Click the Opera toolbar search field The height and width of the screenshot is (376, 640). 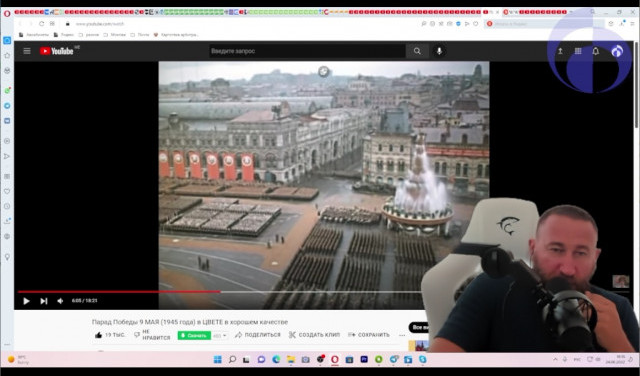click(544, 24)
